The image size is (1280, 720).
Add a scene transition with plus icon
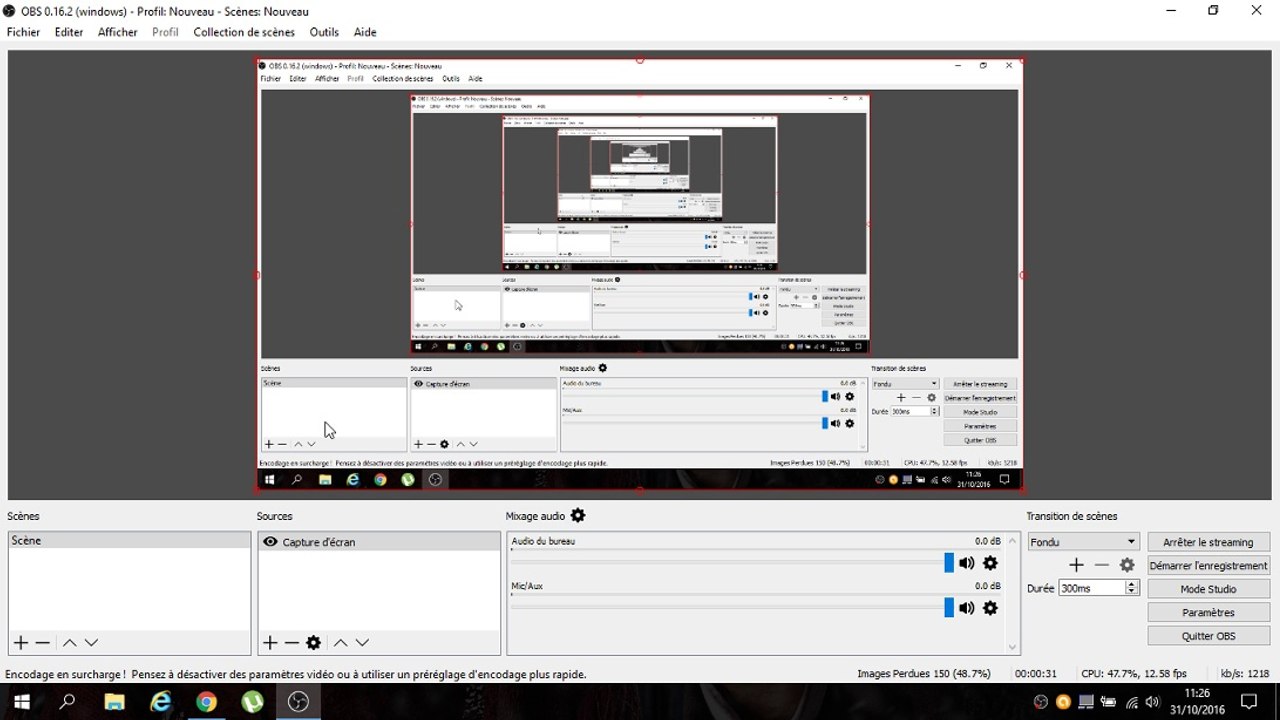point(1076,565)
